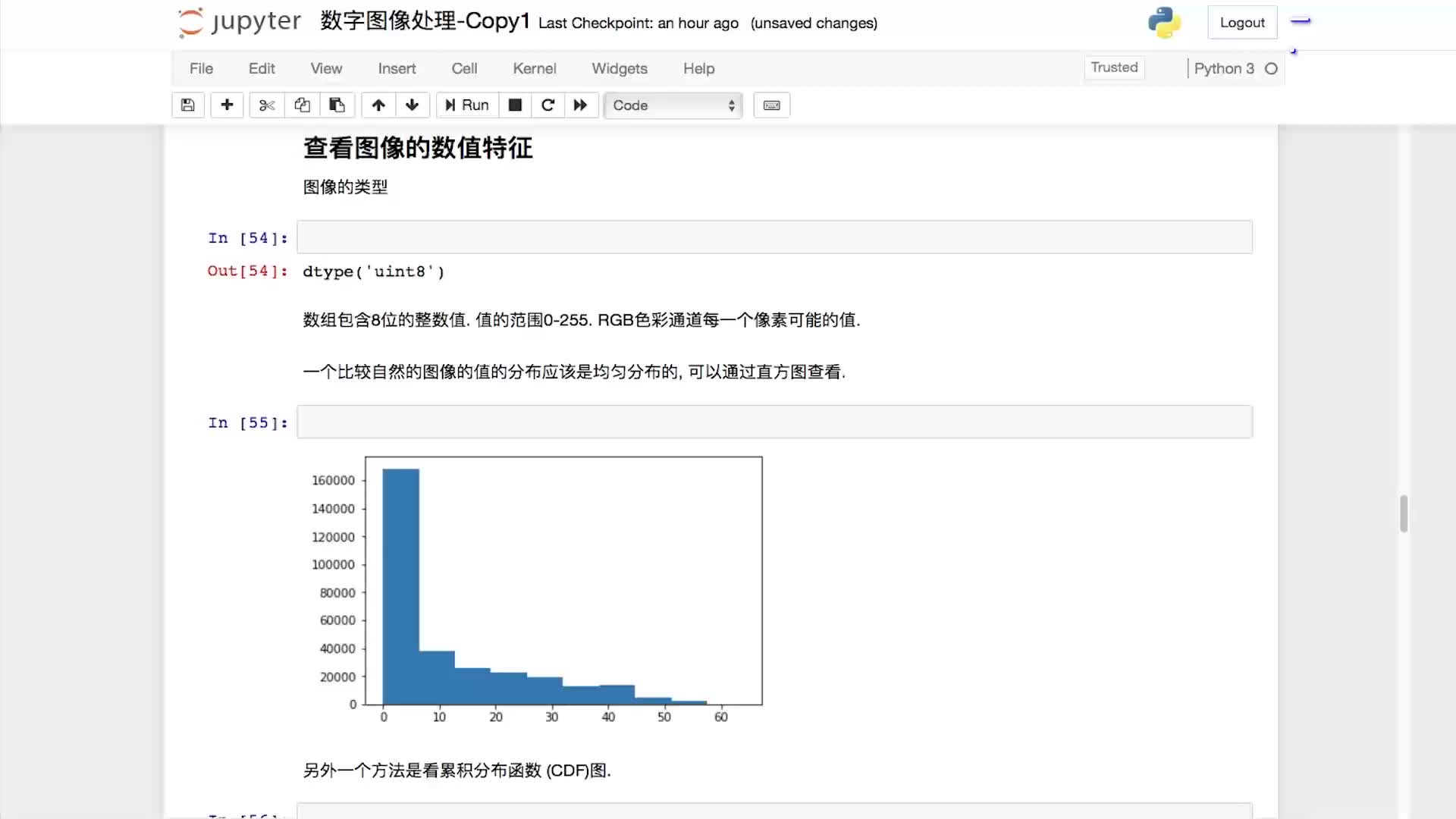Click the keyboard shortcut icon
This screenshot has width=1456, height=819.
pyautogui.click(x=771, y=105)
